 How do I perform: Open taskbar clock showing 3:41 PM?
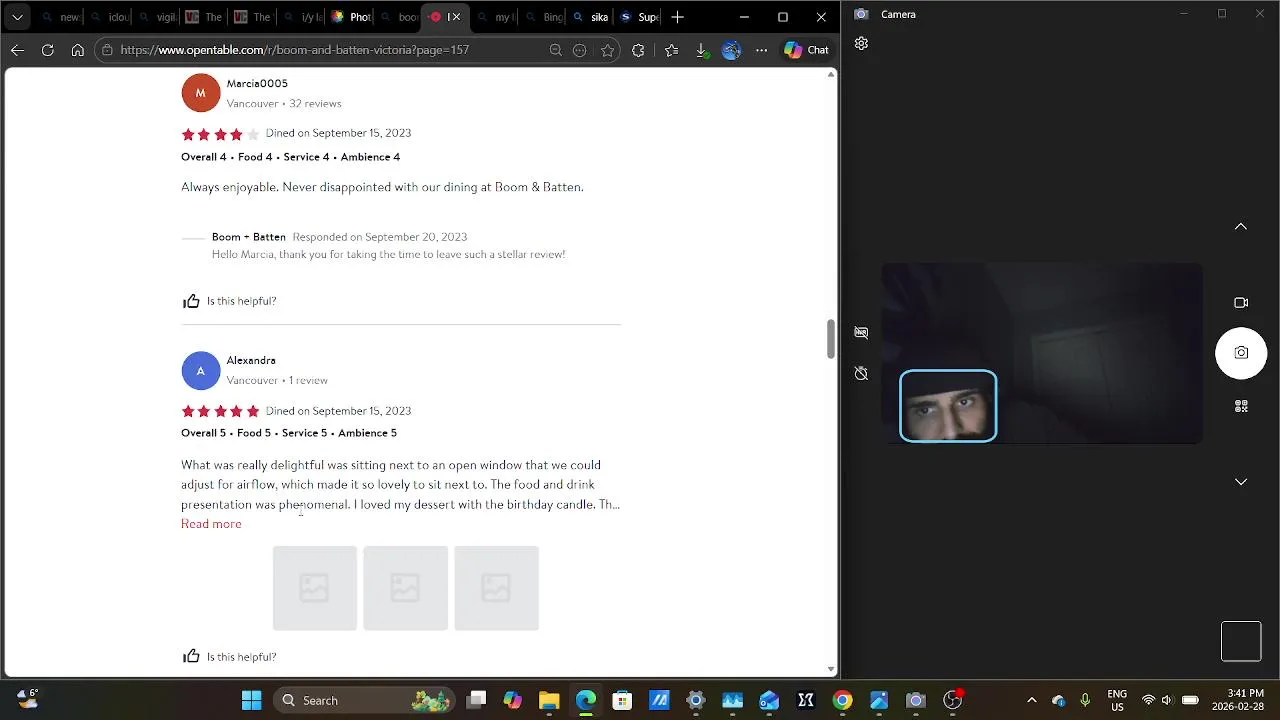tap(1237, 700)
